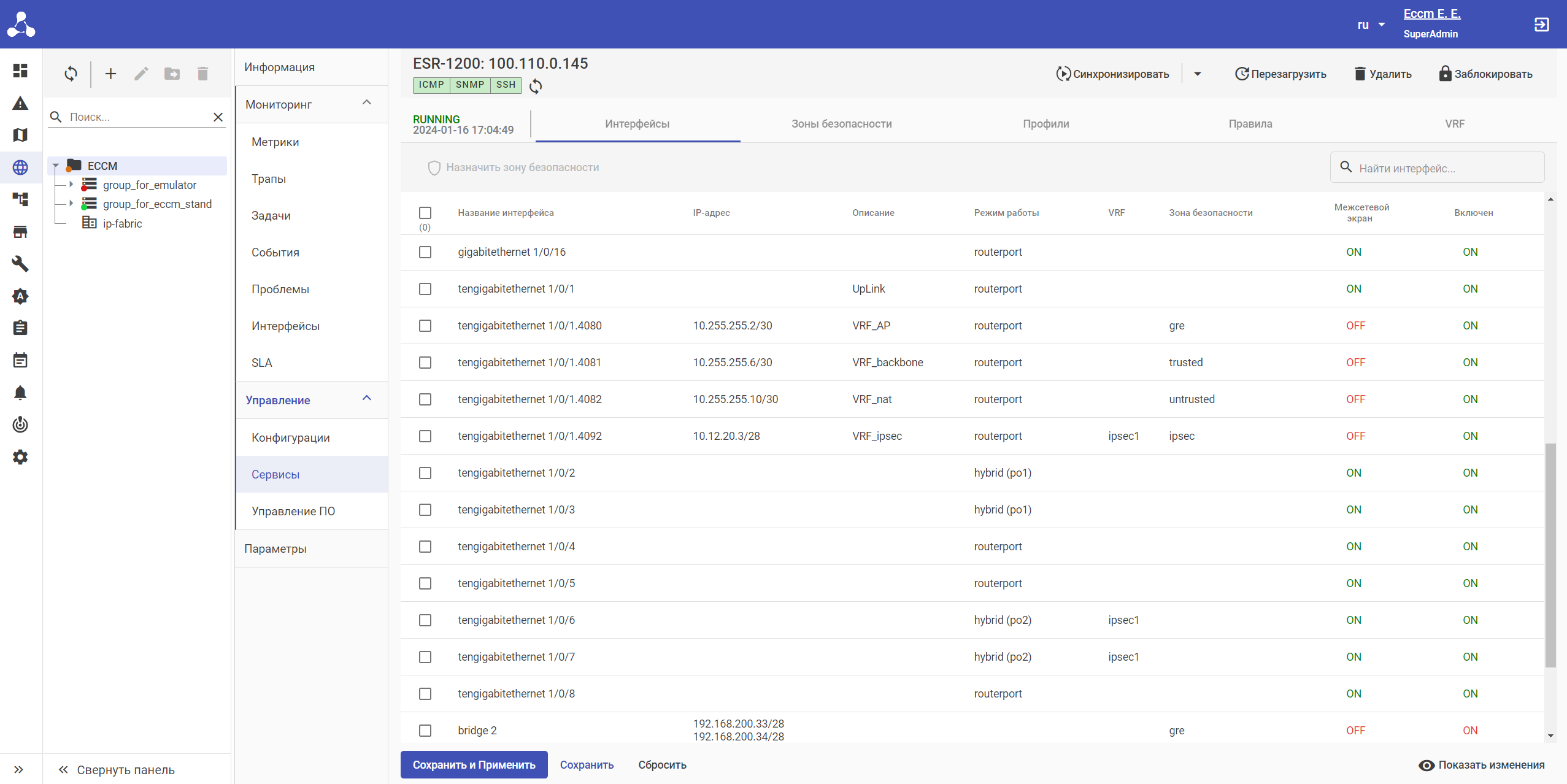The image size is (1567, 784).
Task: Click the refresh tree icon in left toolbar
Action: 71,74
